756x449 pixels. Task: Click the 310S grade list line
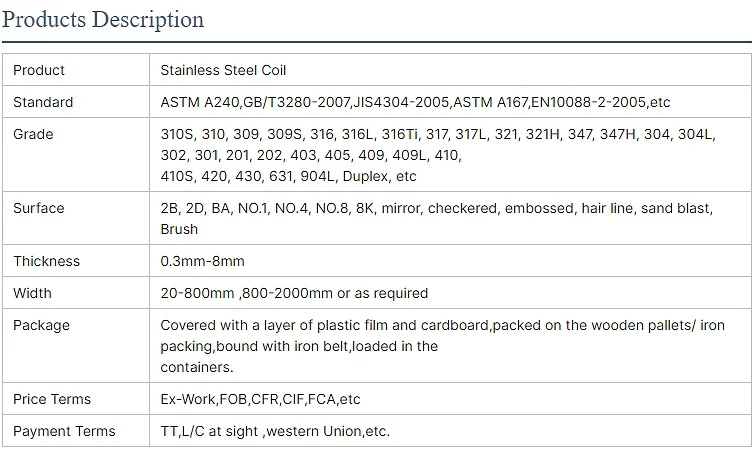point(438,134)
